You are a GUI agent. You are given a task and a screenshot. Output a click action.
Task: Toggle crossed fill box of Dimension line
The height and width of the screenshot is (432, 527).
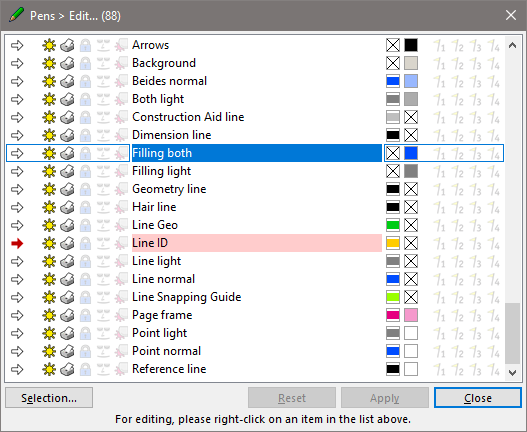coord(411,135)
